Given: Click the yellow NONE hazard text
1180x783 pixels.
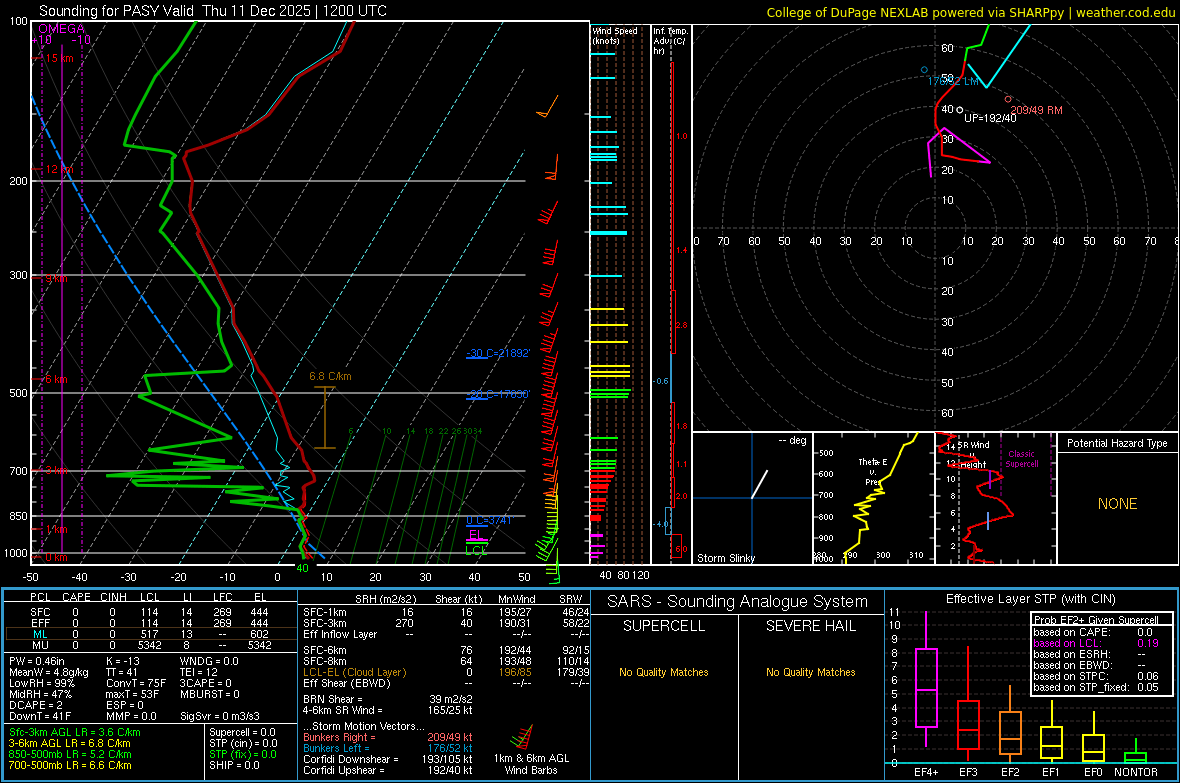Looking at the screenshot, I should point(1117,504).
